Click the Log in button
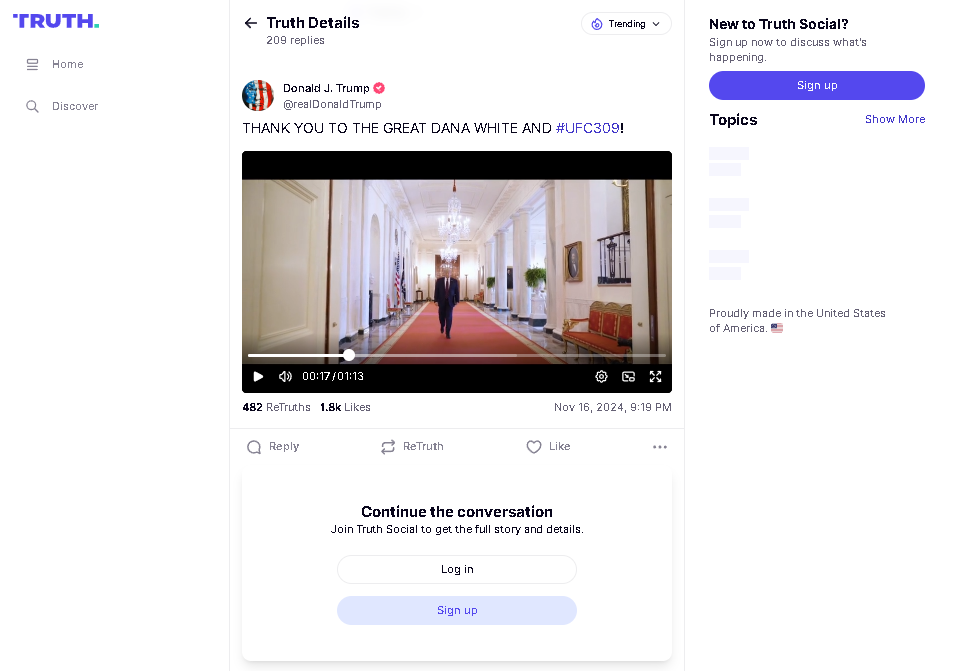968x671 pixels. (457, 569)
